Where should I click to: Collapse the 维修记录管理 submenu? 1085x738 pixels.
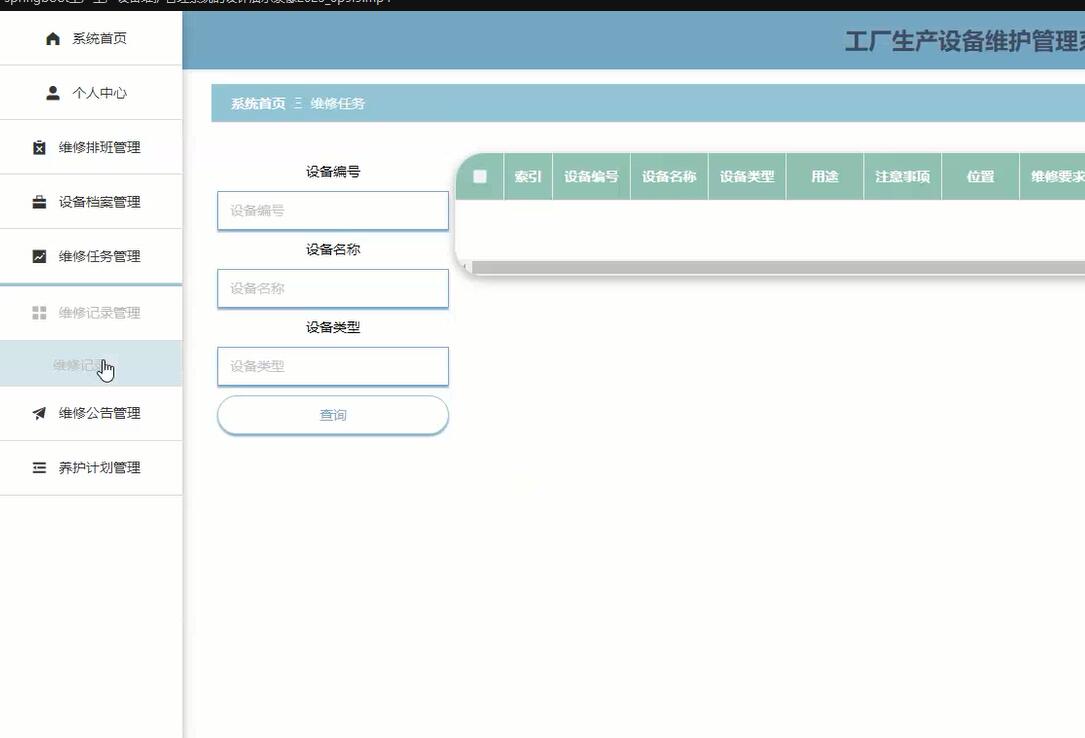pos(101,311)
